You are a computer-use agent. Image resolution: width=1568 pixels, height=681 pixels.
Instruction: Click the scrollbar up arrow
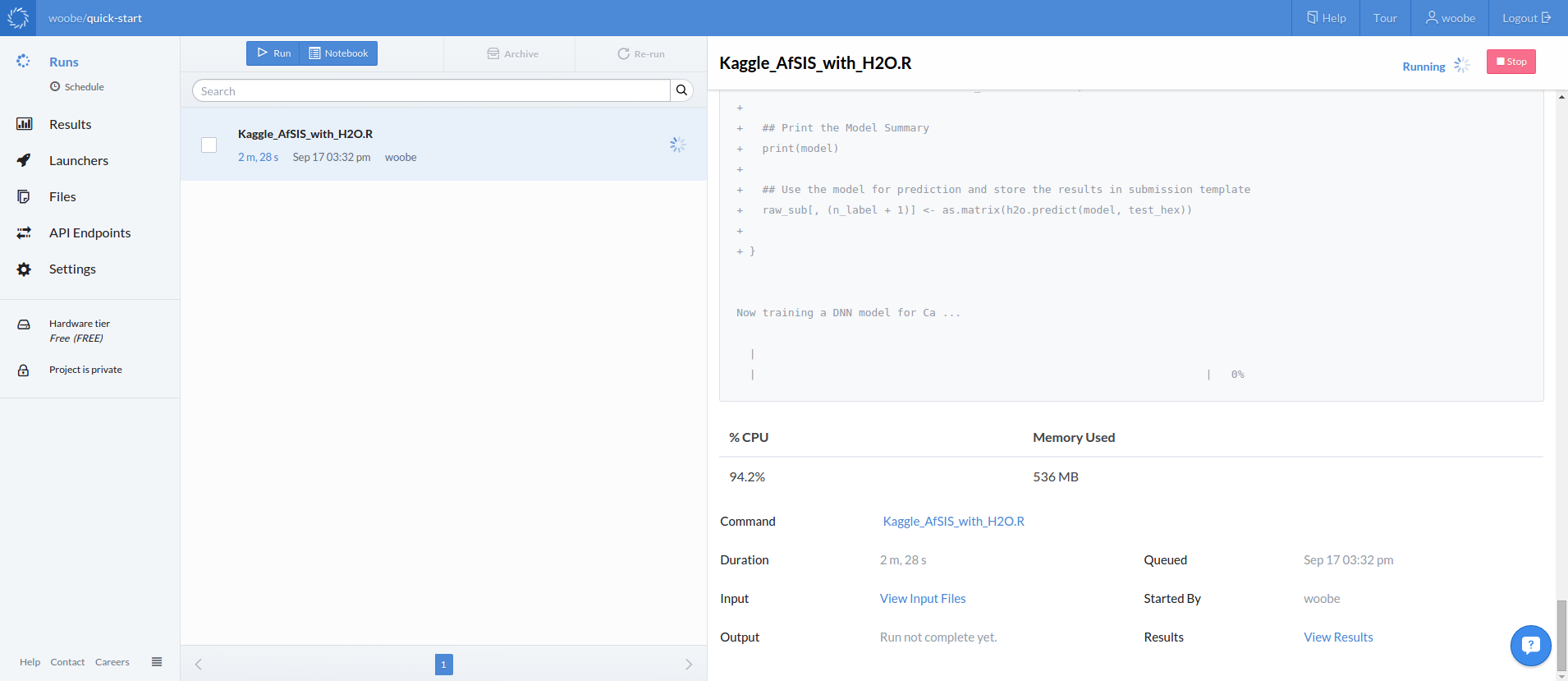[x=1561, y=97]
